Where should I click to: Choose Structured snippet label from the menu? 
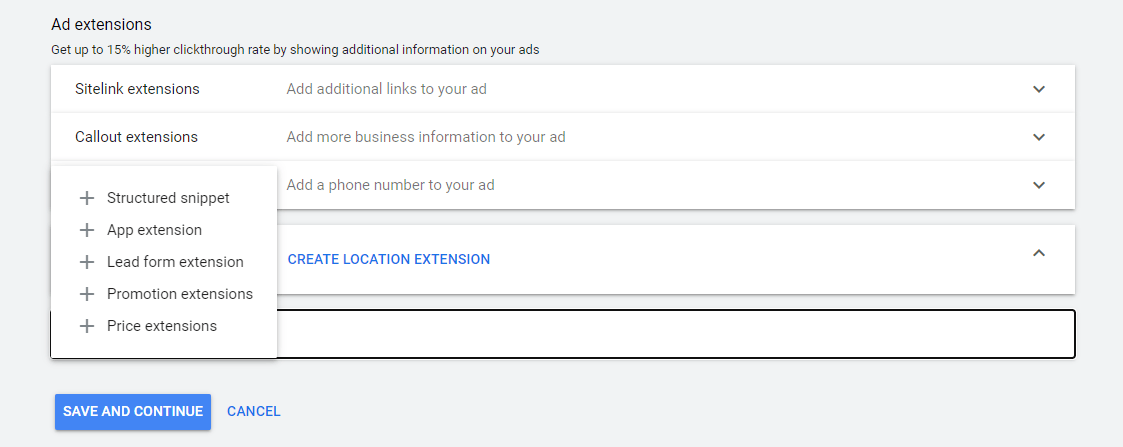(168, 198)
